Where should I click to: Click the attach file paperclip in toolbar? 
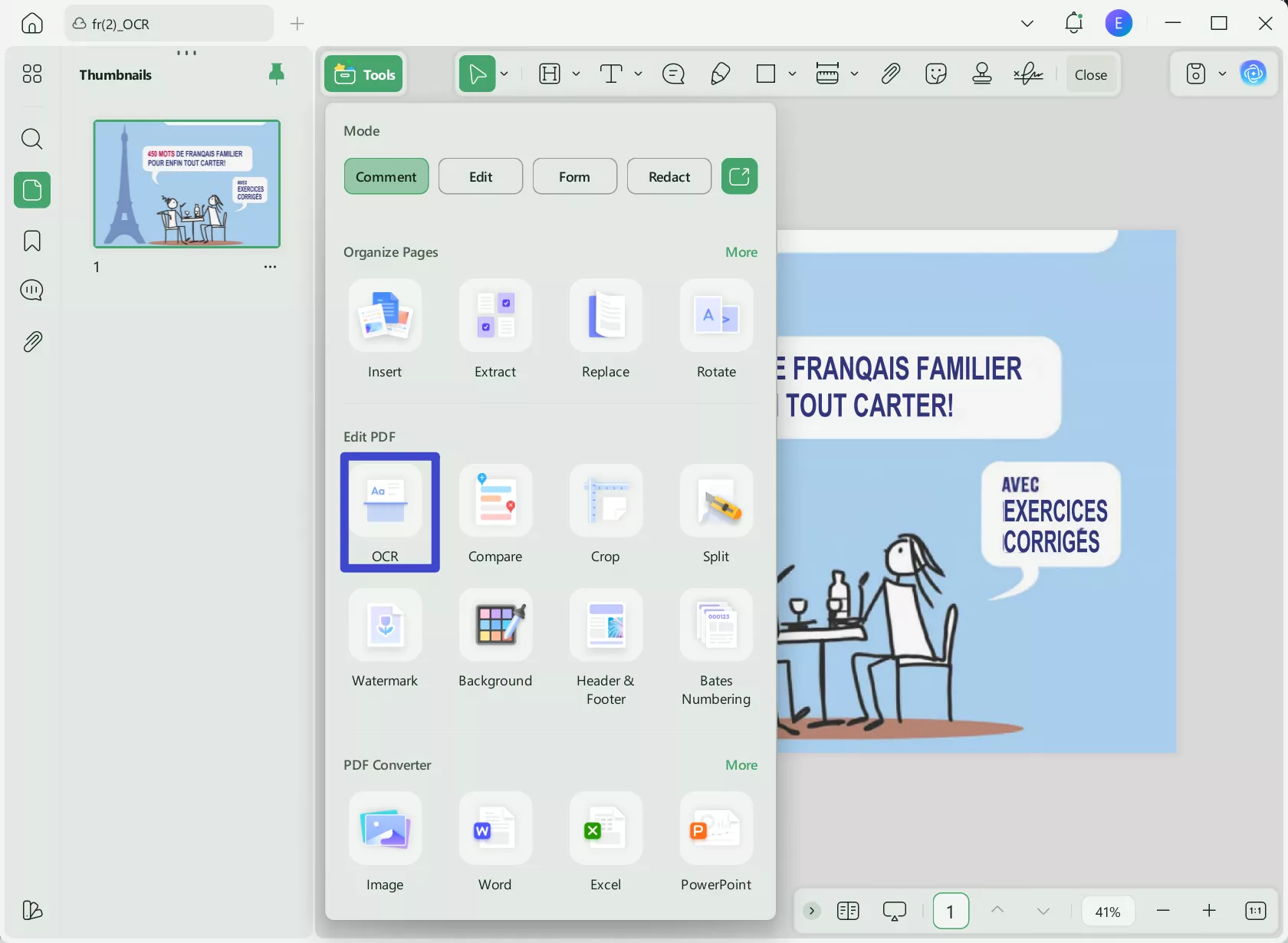(890, 74)
